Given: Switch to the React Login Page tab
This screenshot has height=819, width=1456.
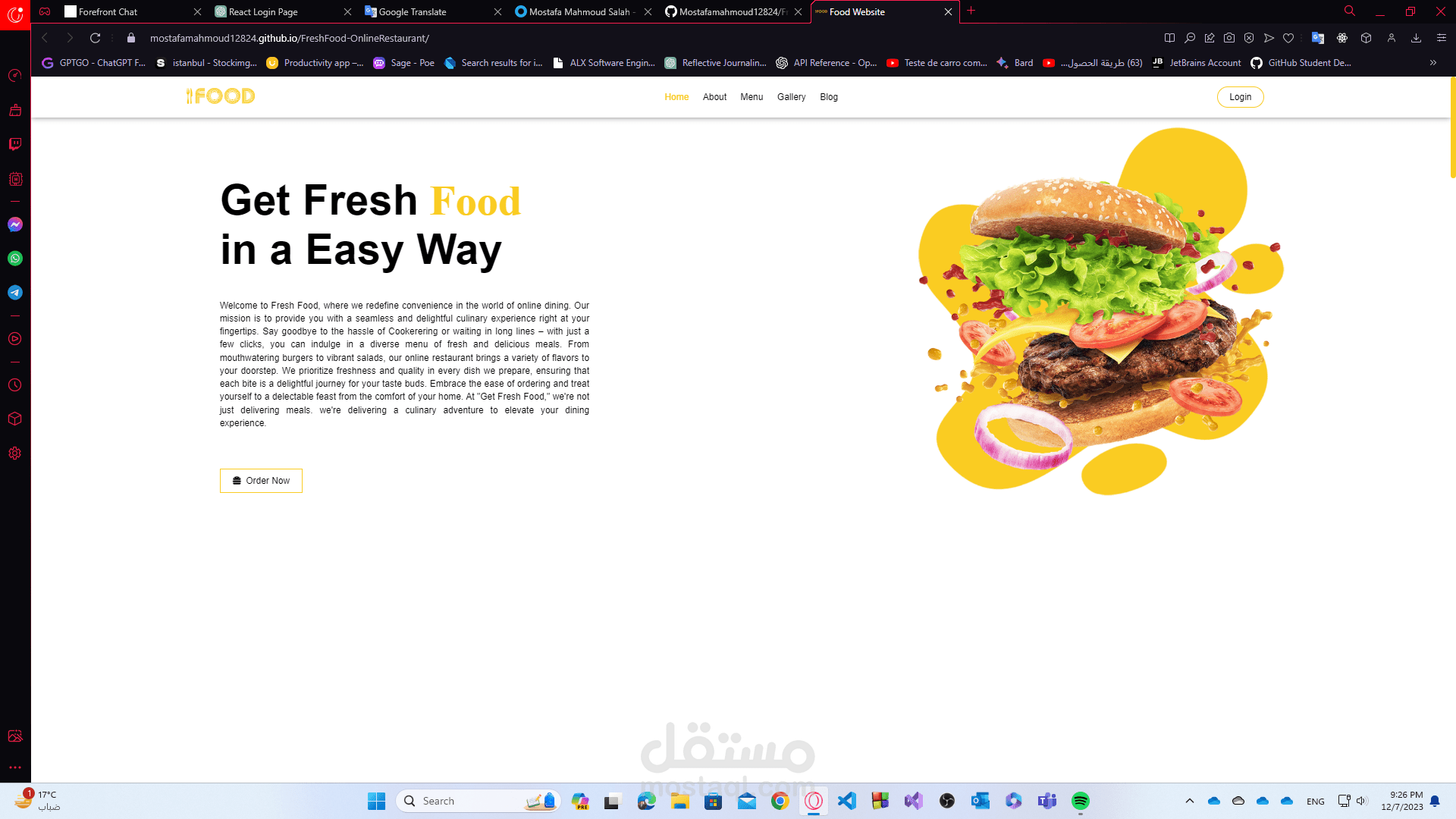Looking at the screenshot, I should click(x=263, y=12).
